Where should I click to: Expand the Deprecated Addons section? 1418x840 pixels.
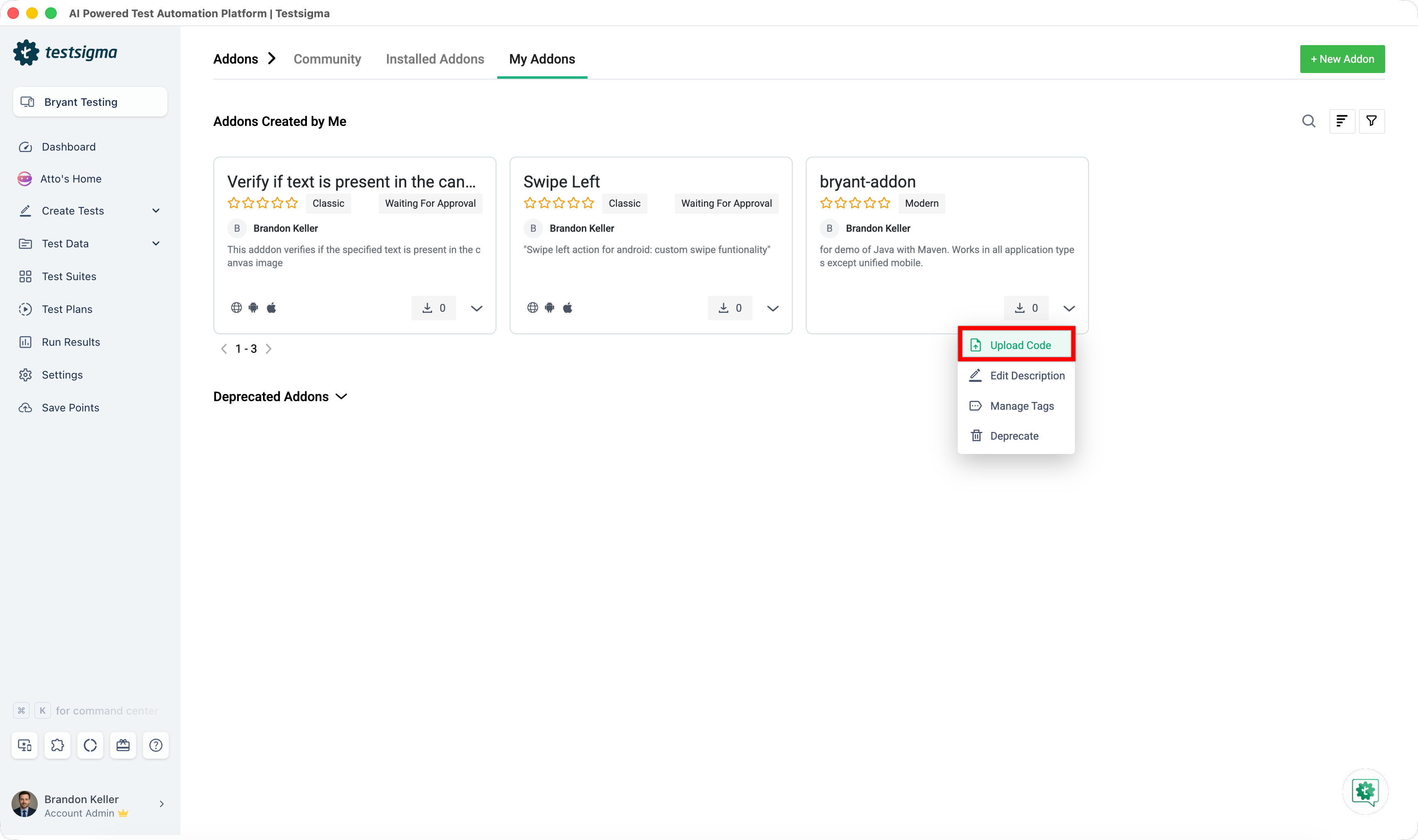click(280, 397)
